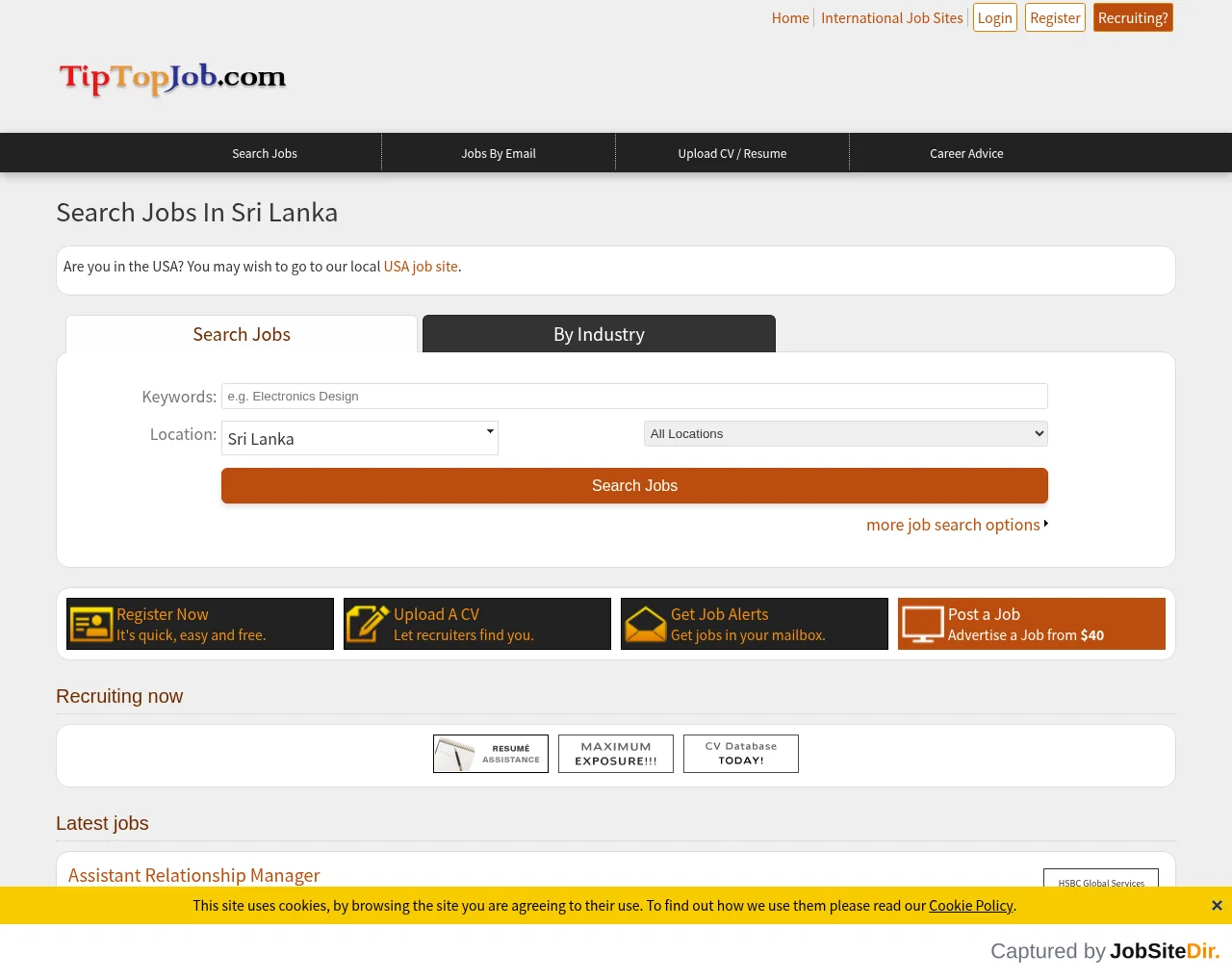Click the Latest jobs heading
The image size is (1232, 980).
102,823
